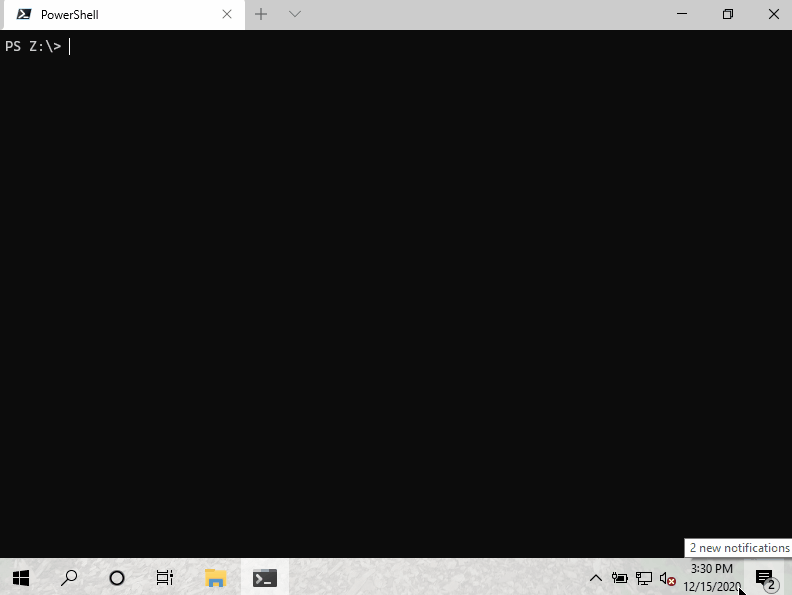
Task: Close the PowerShell tab
Action: tap(227, 15)
